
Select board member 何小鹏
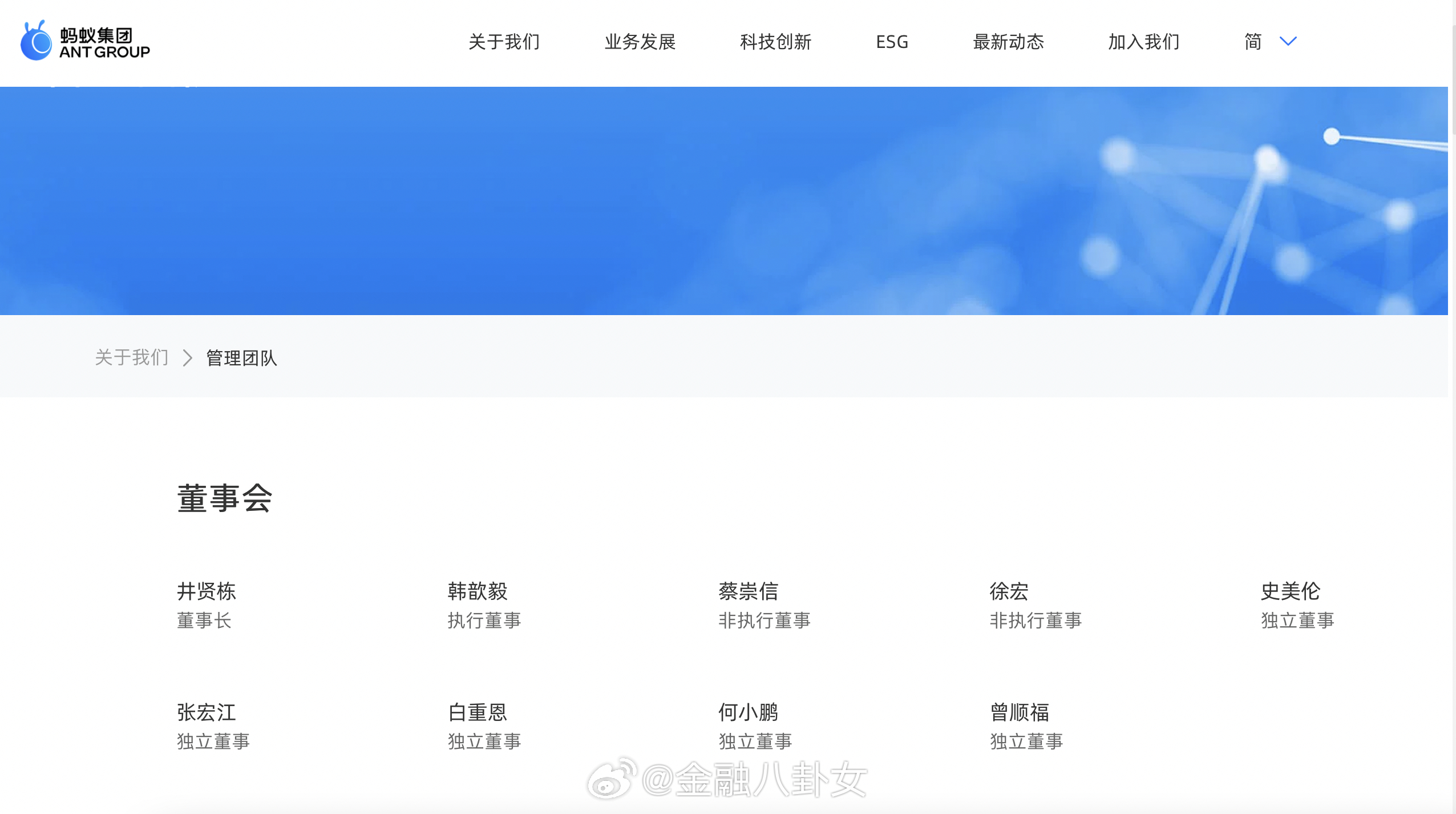point(748,712)
